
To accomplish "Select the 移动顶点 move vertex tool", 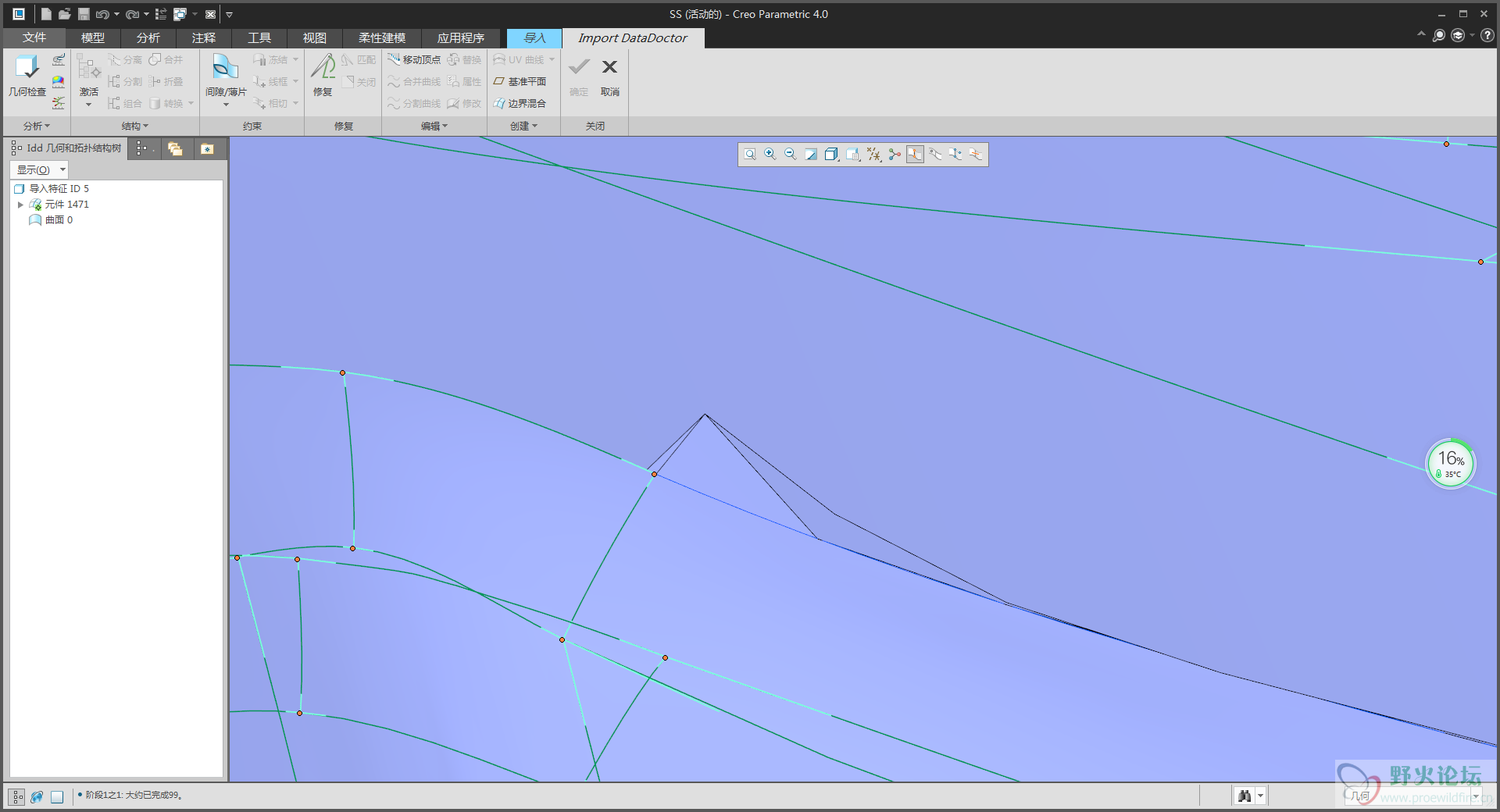I will (414, 59).
